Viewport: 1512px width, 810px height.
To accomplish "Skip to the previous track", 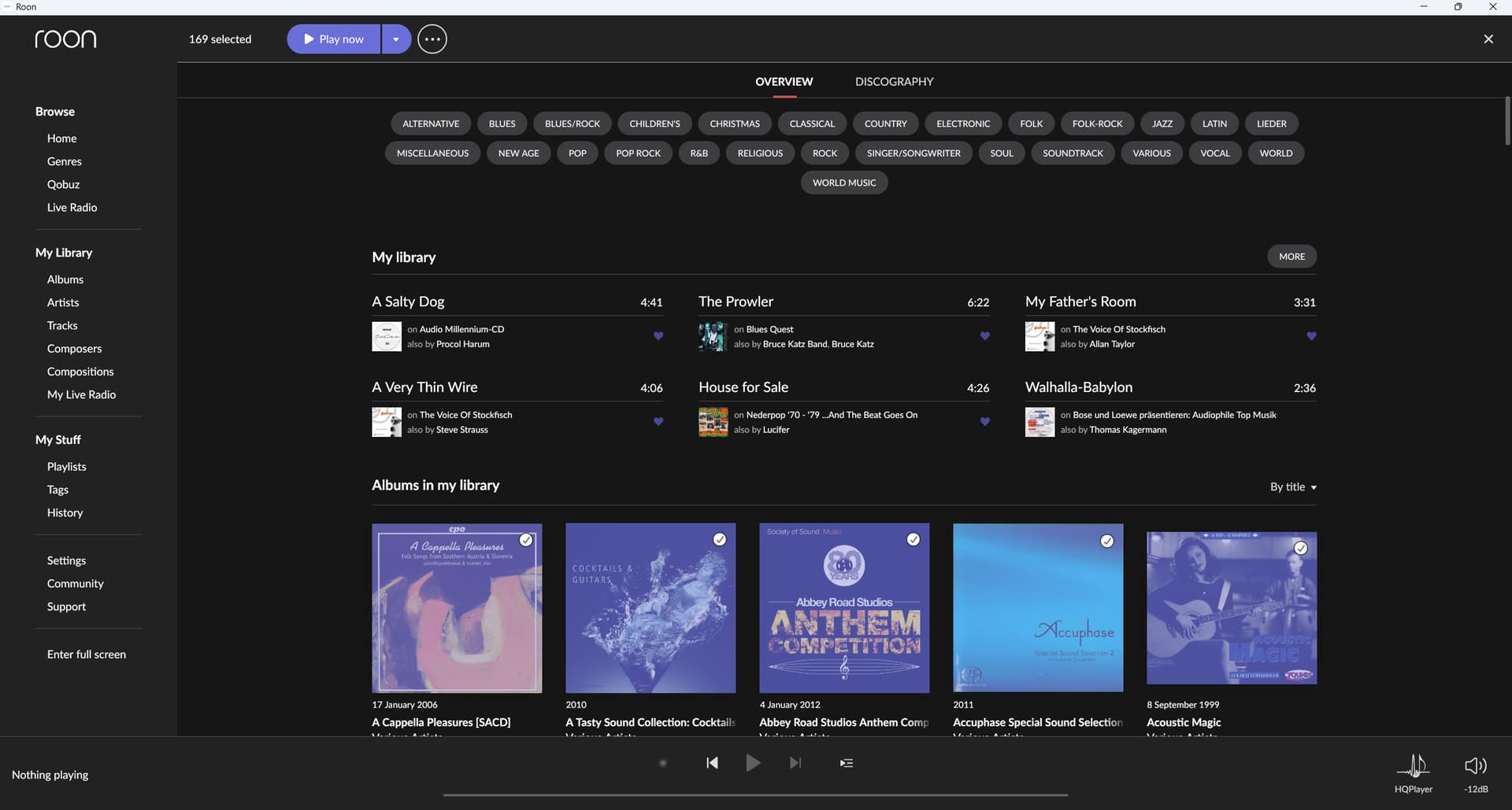I will tap(712, 763).
